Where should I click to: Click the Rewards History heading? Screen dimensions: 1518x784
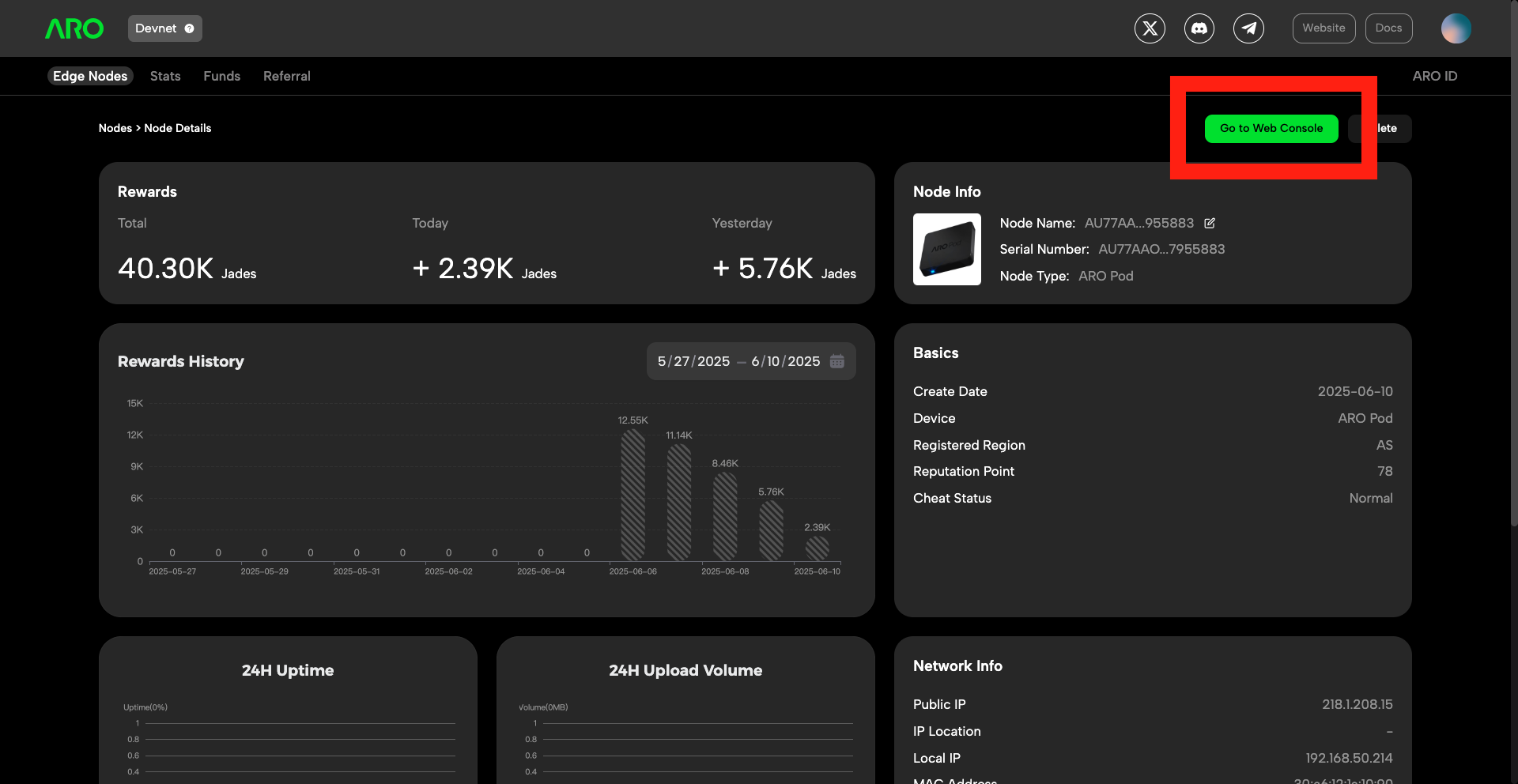tap(181, 361)
